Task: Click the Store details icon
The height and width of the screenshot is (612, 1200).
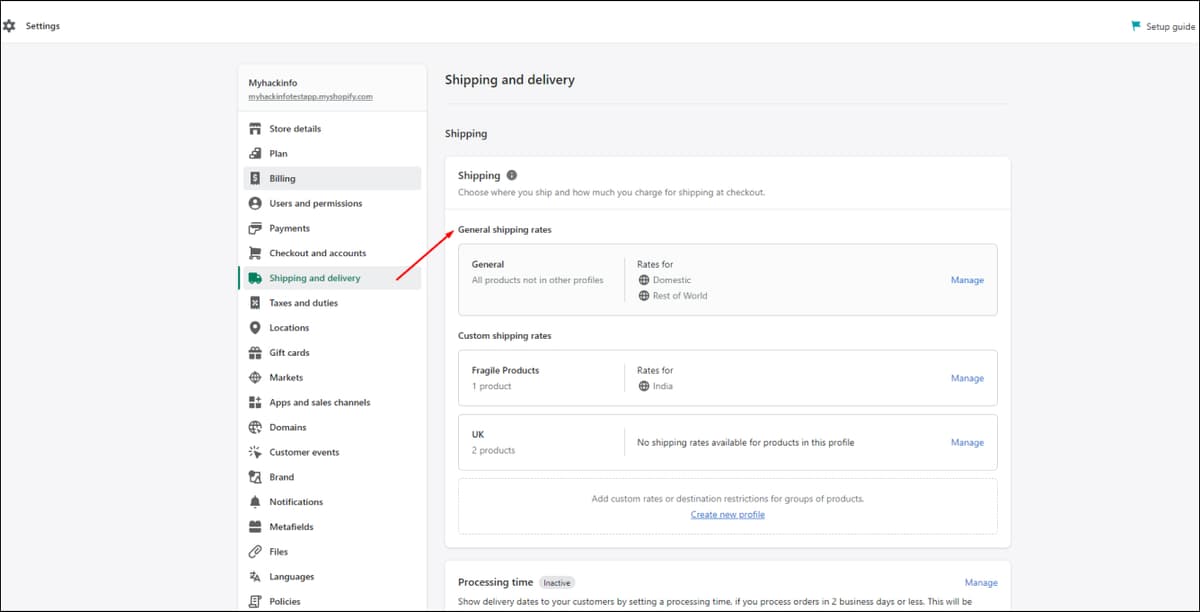Action: [x=255, y=129]
